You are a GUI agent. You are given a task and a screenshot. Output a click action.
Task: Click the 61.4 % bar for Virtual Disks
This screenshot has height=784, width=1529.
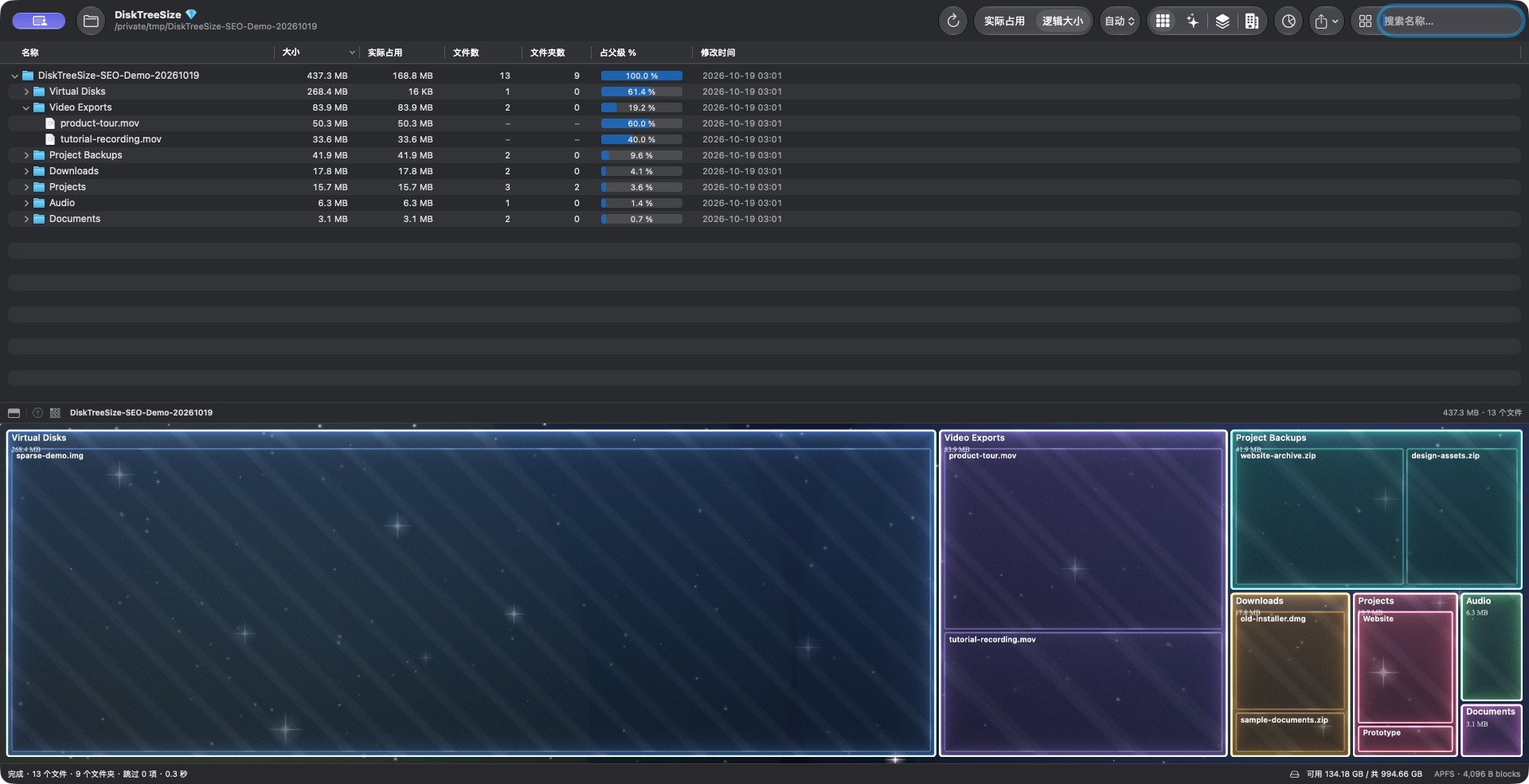coord(641,92)
